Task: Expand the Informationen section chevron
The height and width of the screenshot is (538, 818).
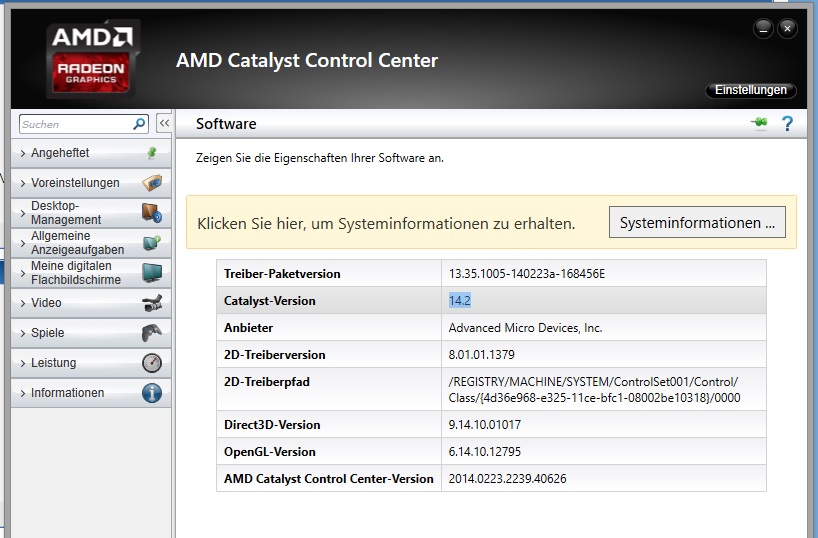Action: click(x=23, y=393)
